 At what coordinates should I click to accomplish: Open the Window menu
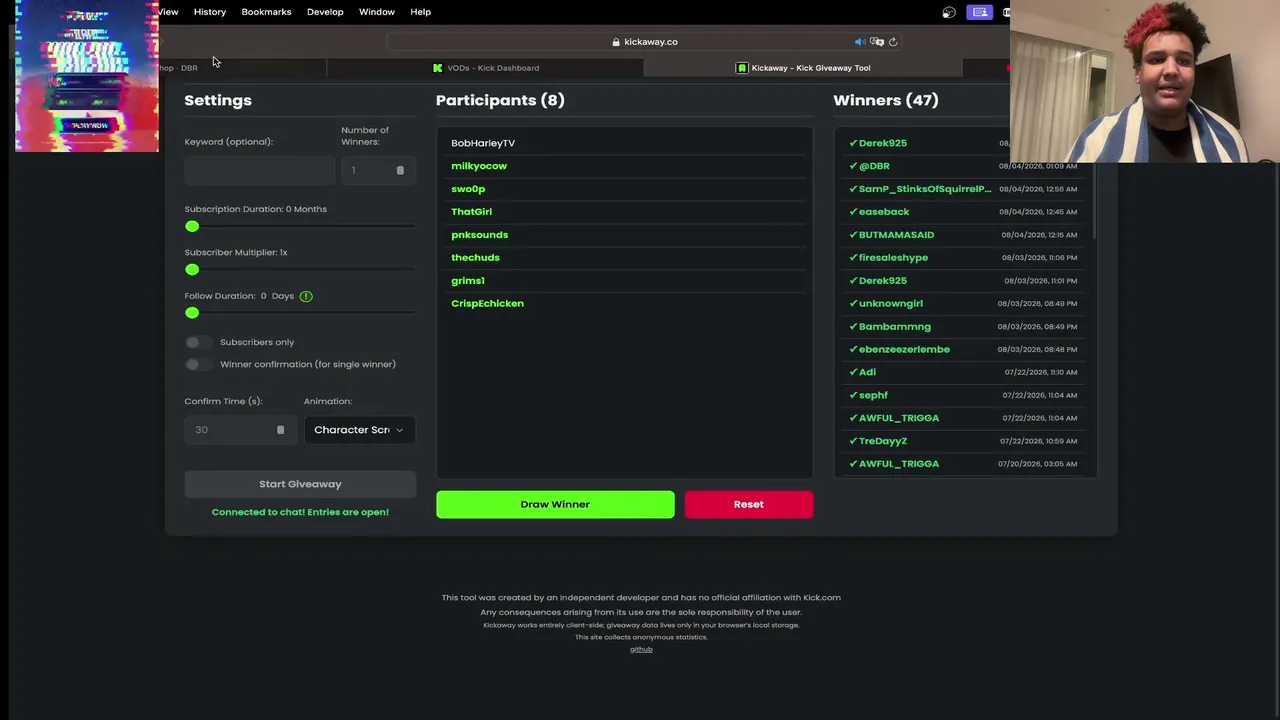pos(377,12)
